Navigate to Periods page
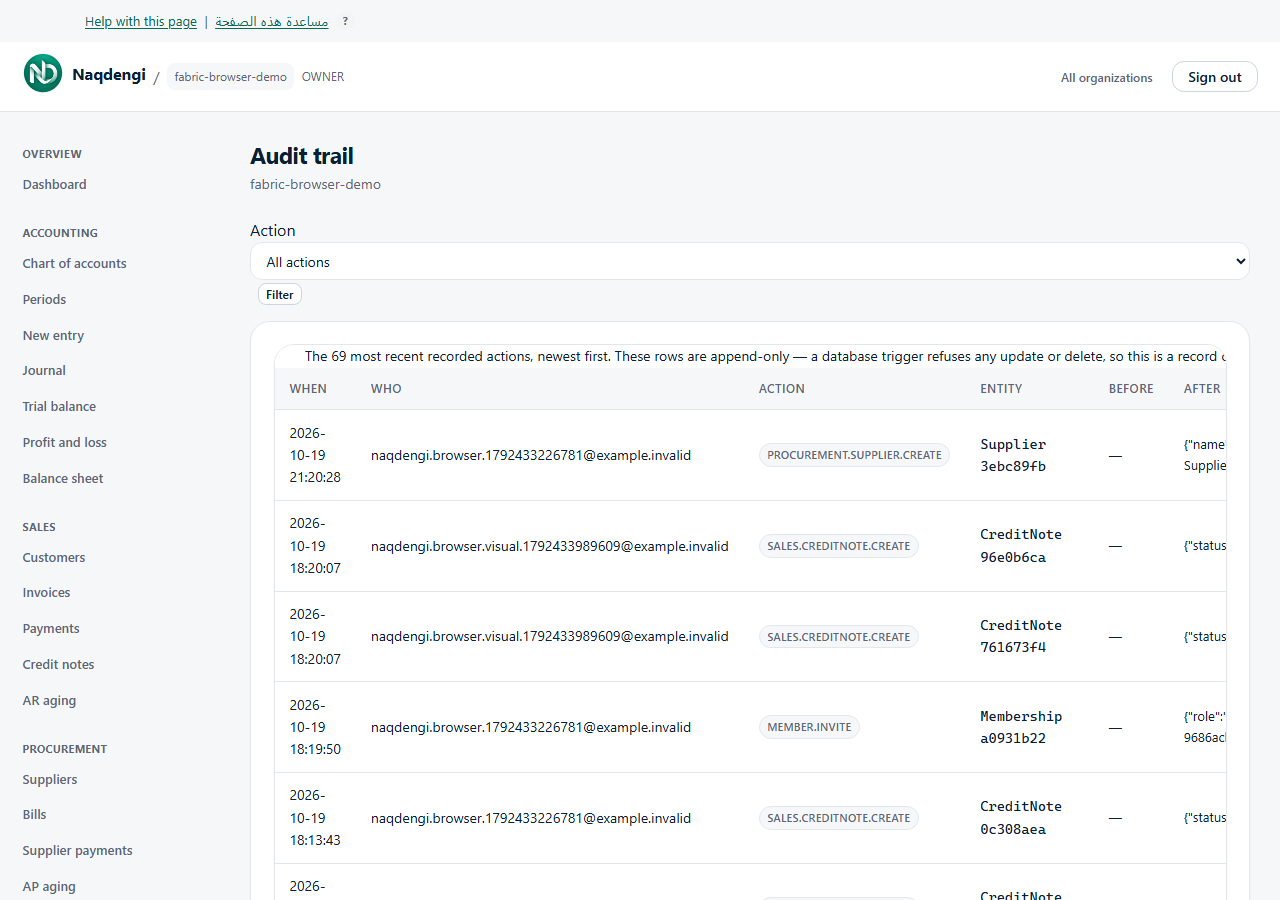 point(45,300)
